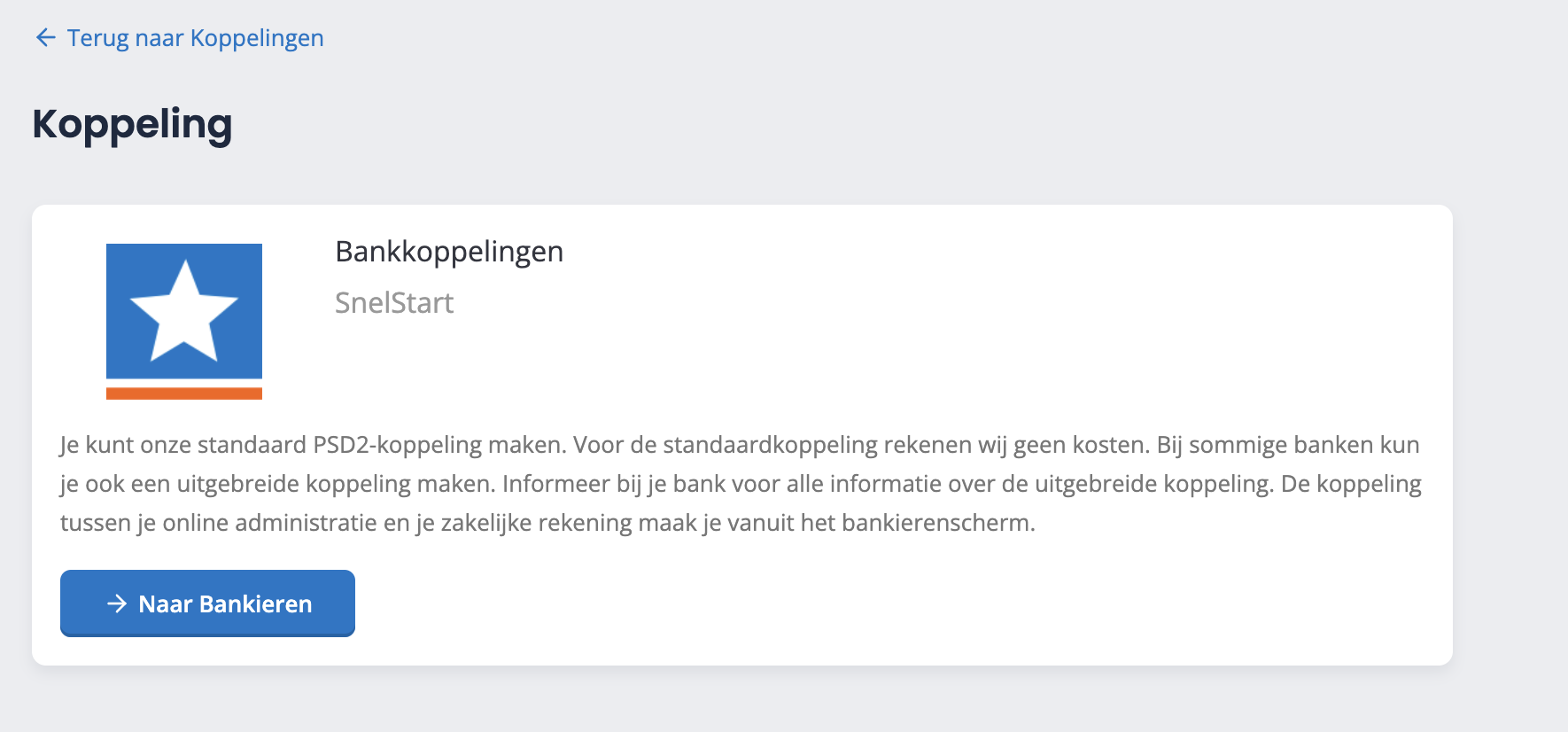This screenshot has height=732, width=1568.
Task: Click the orange bar beneath the logo
Action: [x=184, y=393]
